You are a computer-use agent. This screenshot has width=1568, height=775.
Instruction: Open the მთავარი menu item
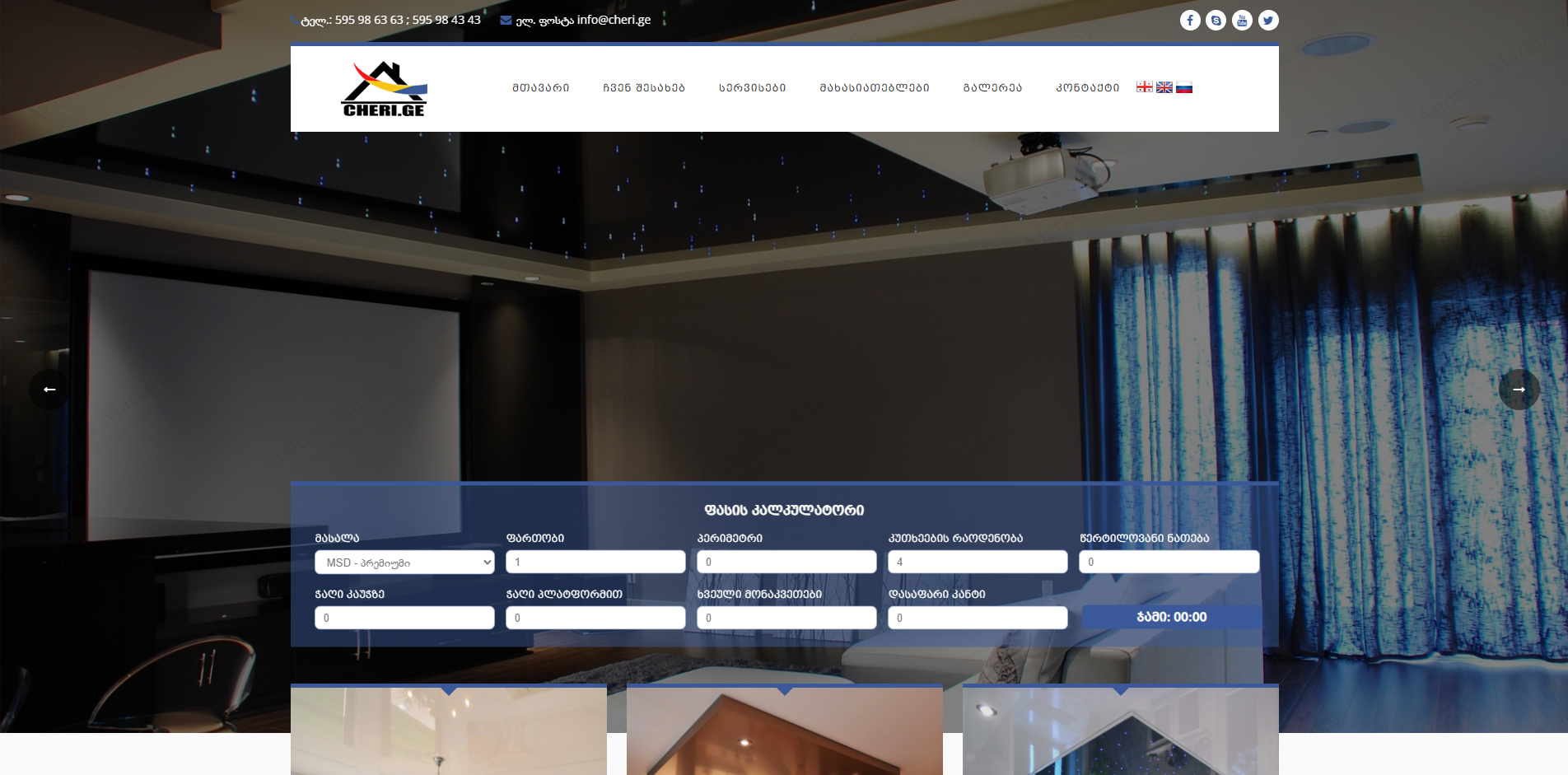pyautogui.click(x=540, y=88)
